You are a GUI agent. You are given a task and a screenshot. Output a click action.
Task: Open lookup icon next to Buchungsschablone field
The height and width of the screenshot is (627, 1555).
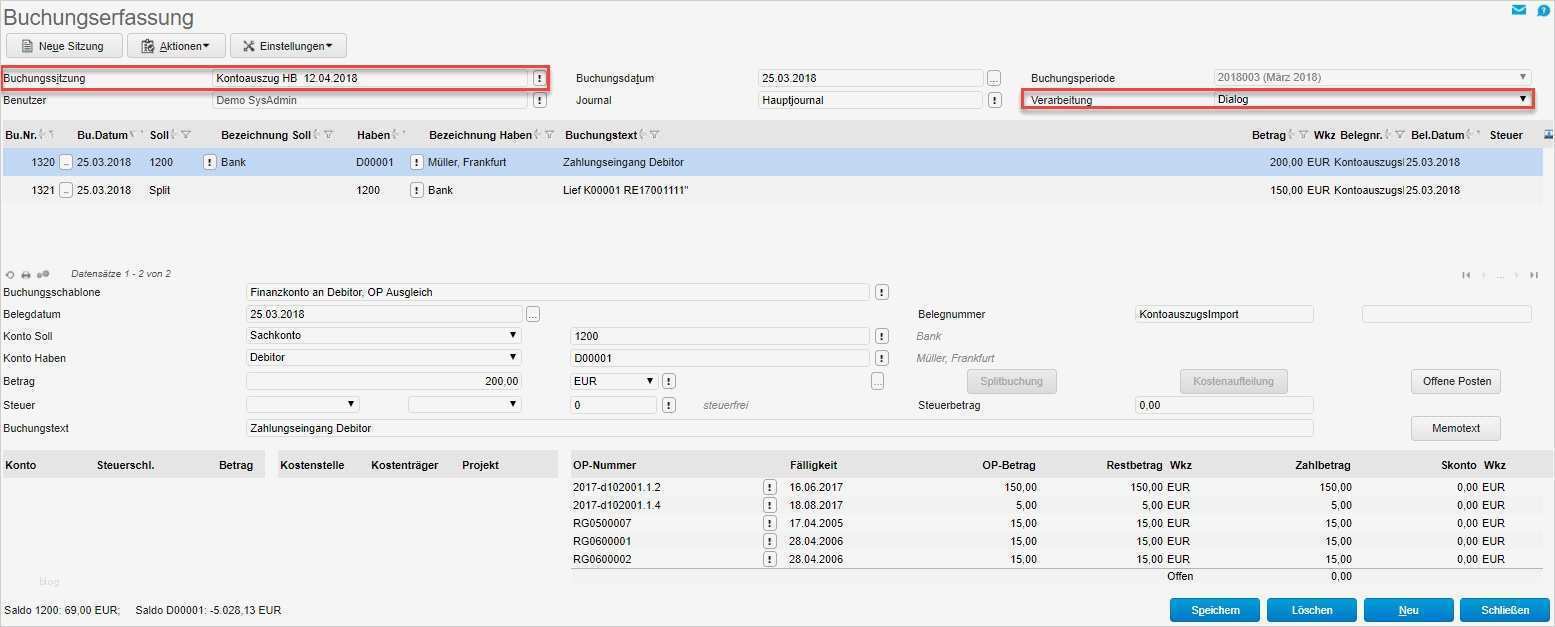point(882,292)
